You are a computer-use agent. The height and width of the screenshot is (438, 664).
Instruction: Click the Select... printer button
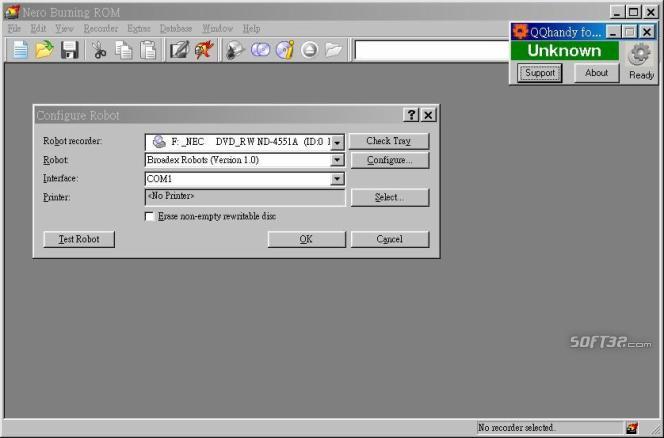pyautogui.click(x=390, y=198)
